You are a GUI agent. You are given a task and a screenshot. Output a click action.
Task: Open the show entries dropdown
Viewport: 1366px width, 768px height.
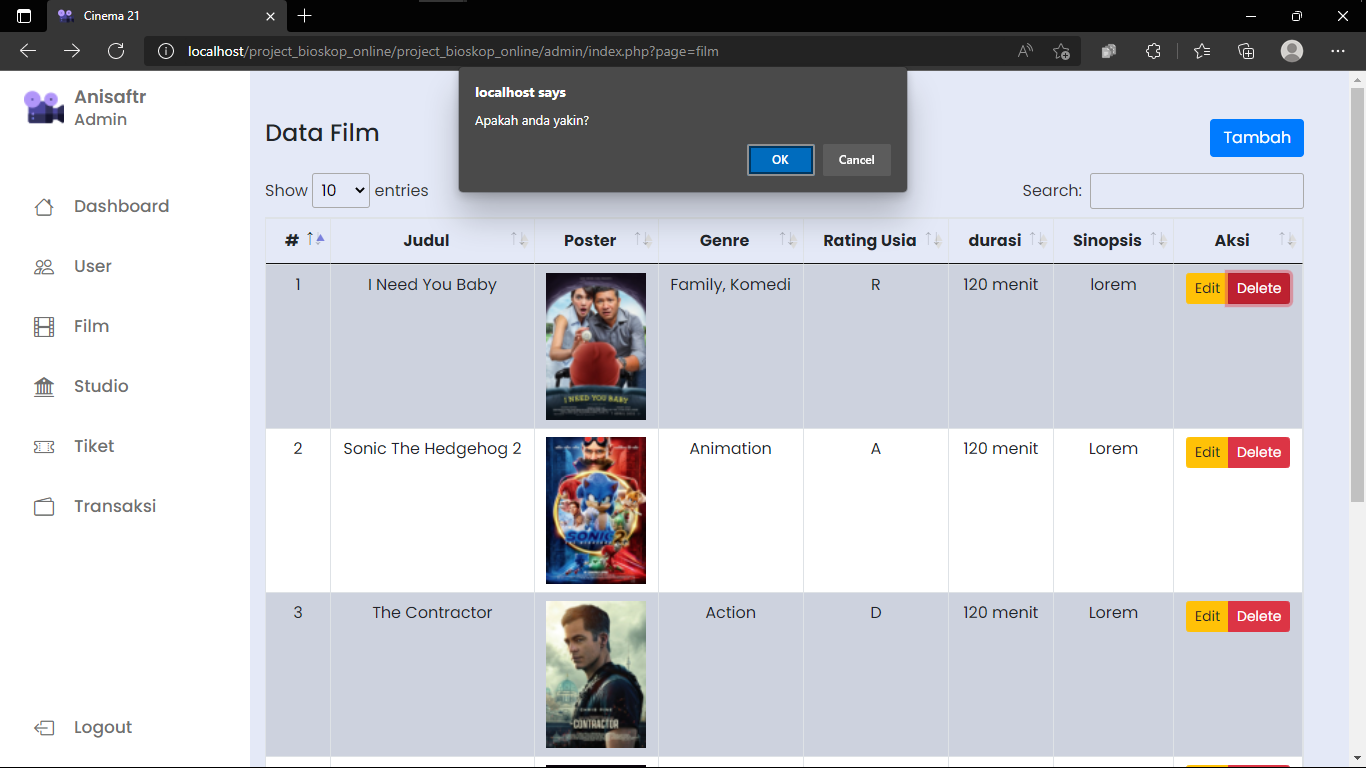tap(341, 190)
